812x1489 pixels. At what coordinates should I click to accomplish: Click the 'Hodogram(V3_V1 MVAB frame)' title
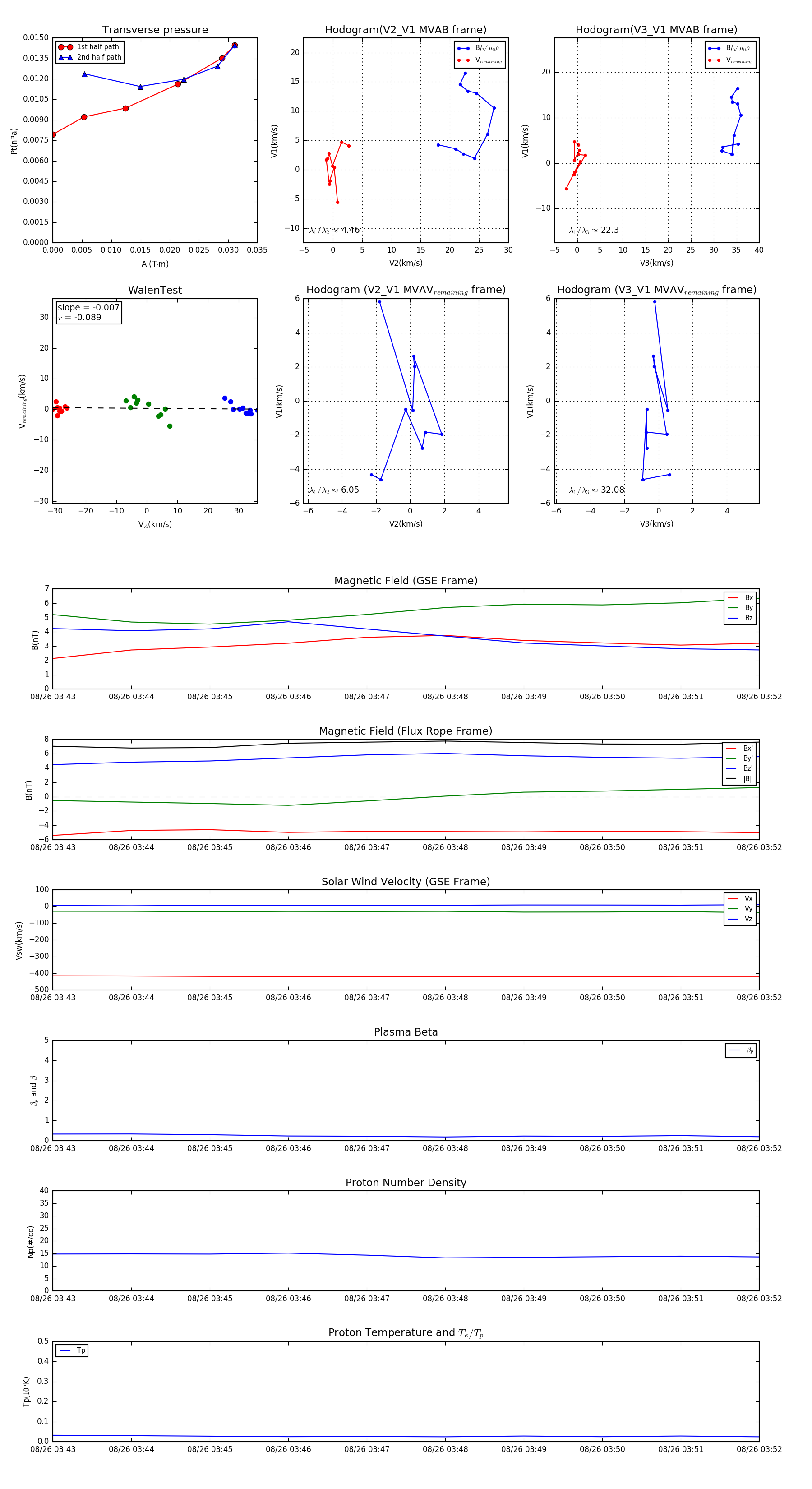656,30
